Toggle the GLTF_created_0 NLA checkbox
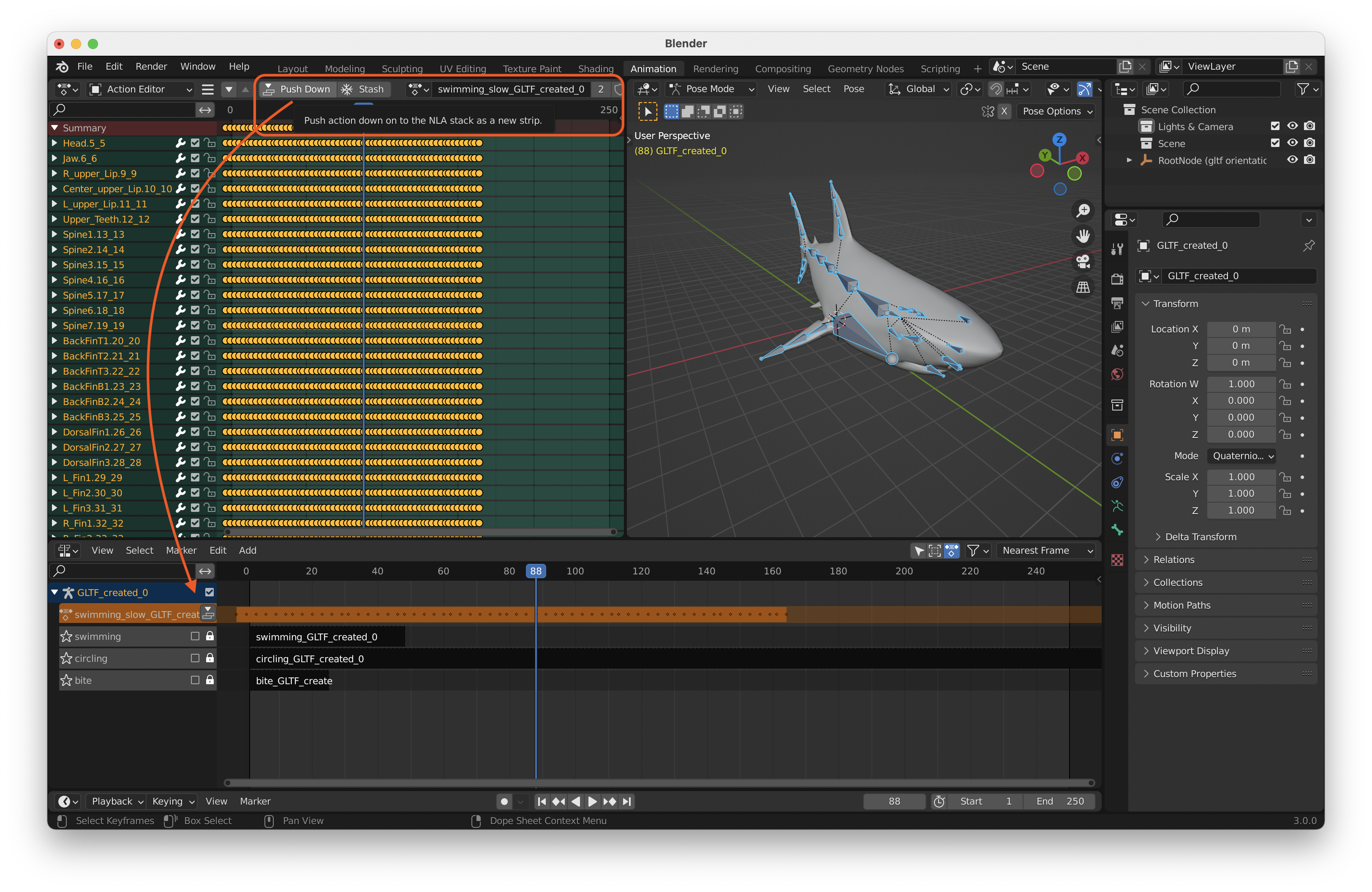 (209, 593)
